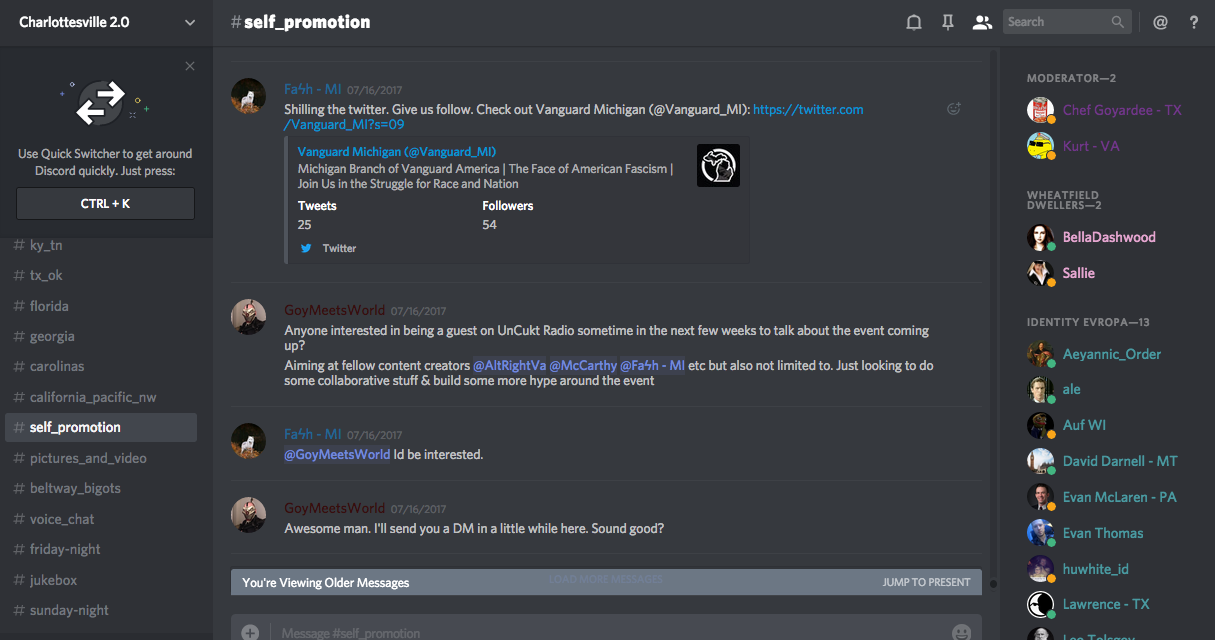Toggle the member list icon
Viewport: 1215px width, 640px height.
pyautogui.click(x=982, y=22)
